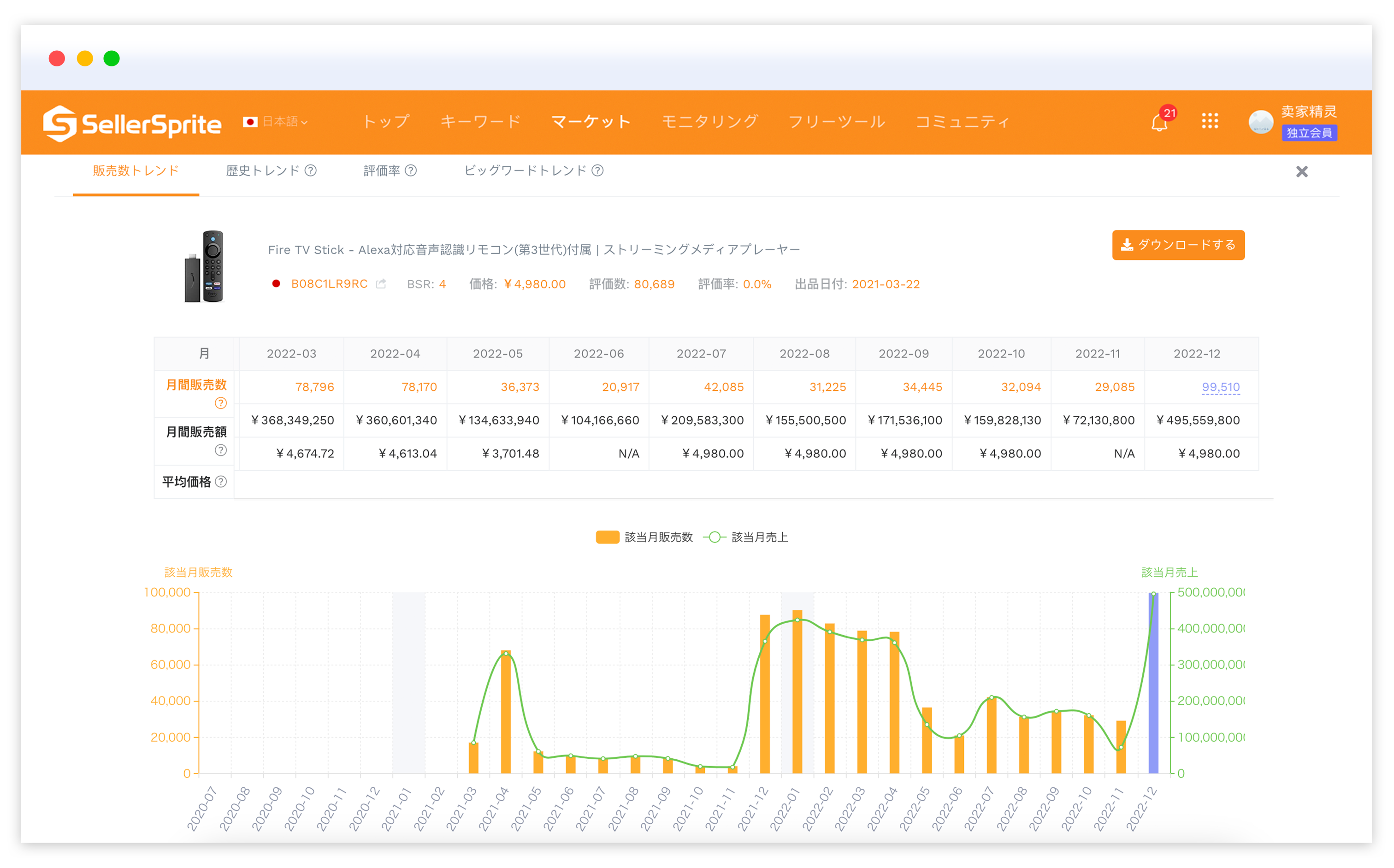
Task: Open トップ navigation menu
Action: click(386, 122)
